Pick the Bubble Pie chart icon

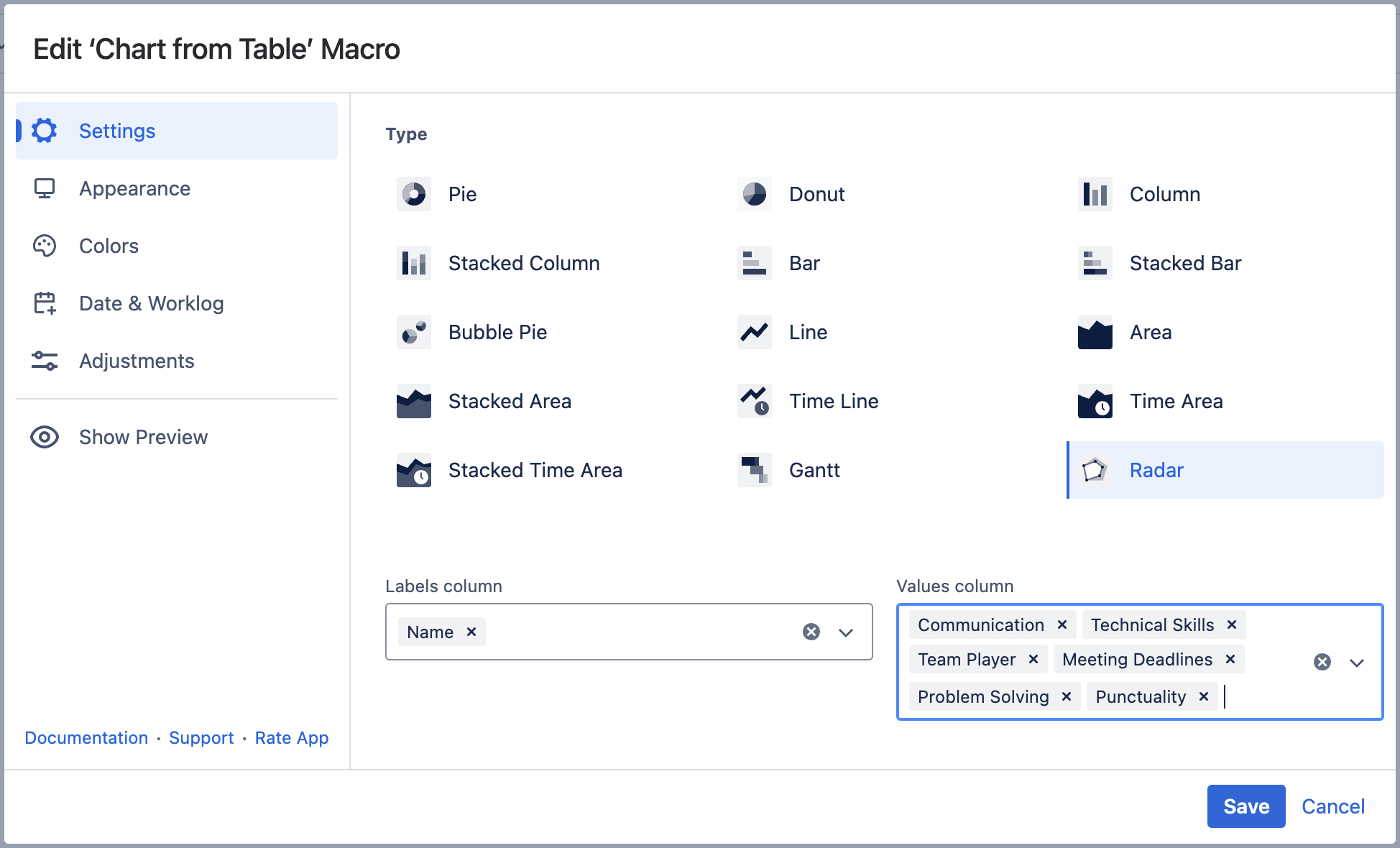click(414, 332)
